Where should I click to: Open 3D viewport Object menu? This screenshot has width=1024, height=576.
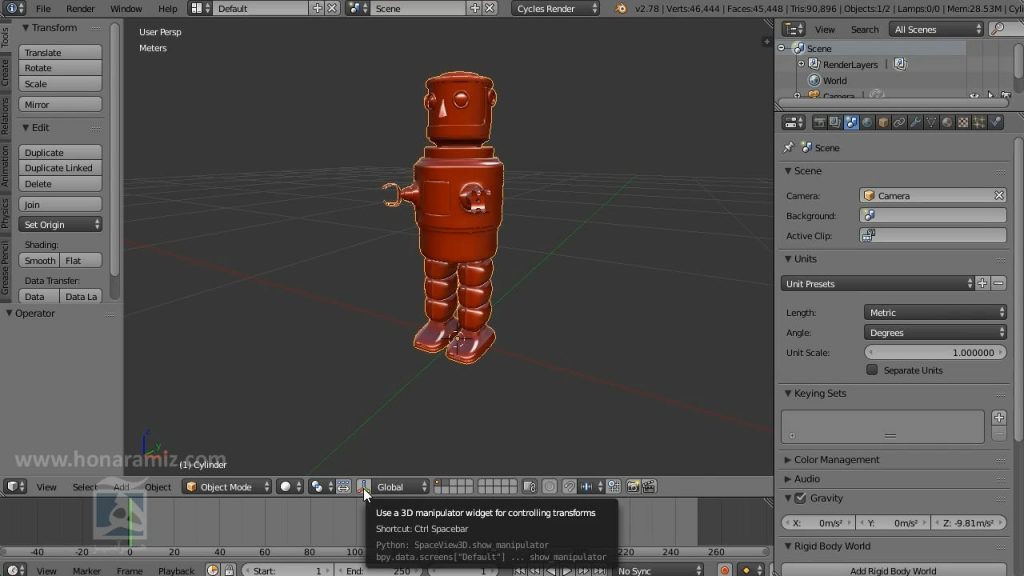click(x=157, y=487)
